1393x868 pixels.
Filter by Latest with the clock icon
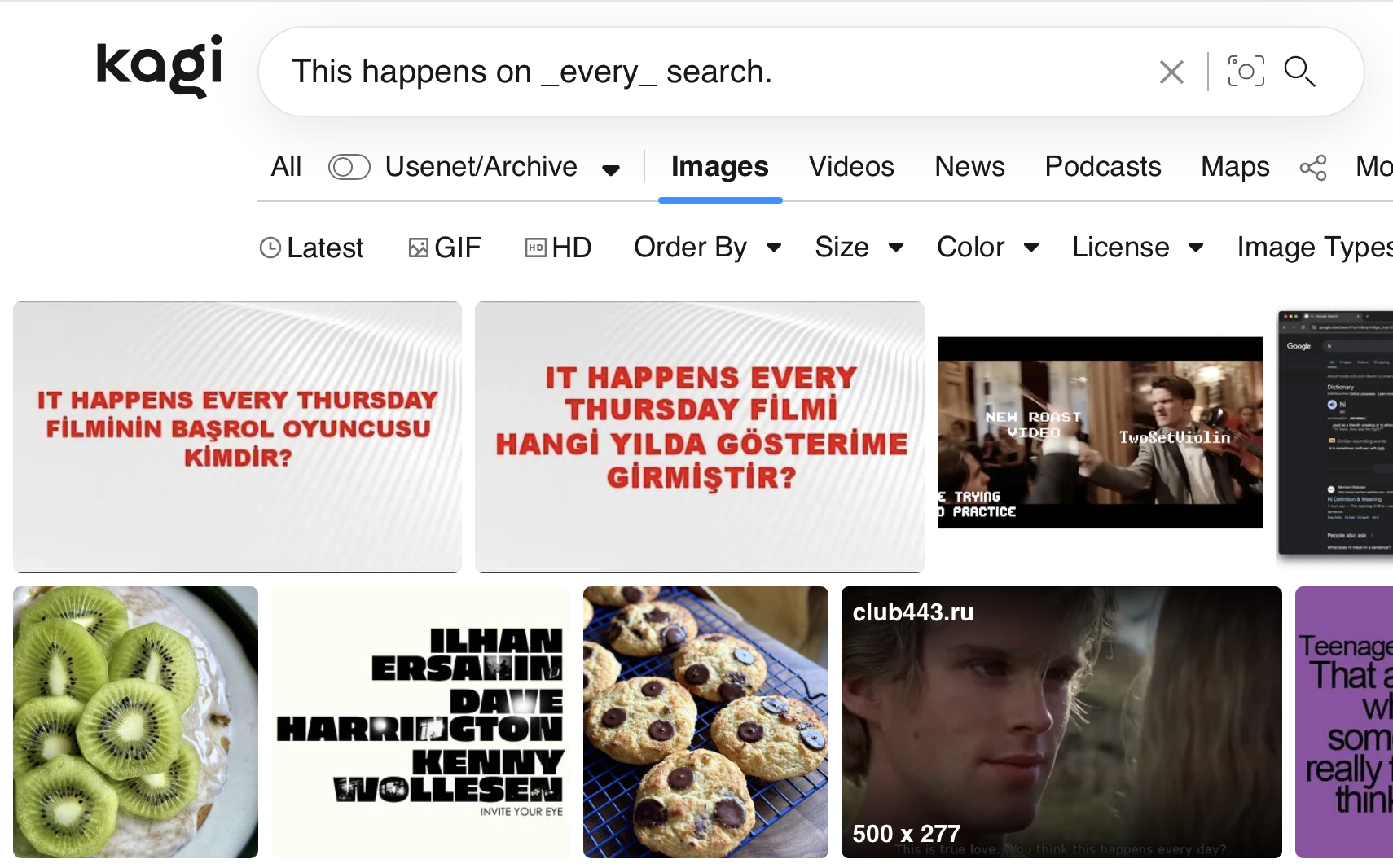[311, 248]
